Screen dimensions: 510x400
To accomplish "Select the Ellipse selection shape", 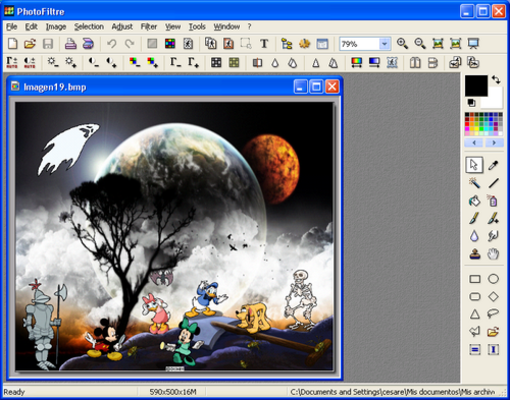I will click(493, 279).
